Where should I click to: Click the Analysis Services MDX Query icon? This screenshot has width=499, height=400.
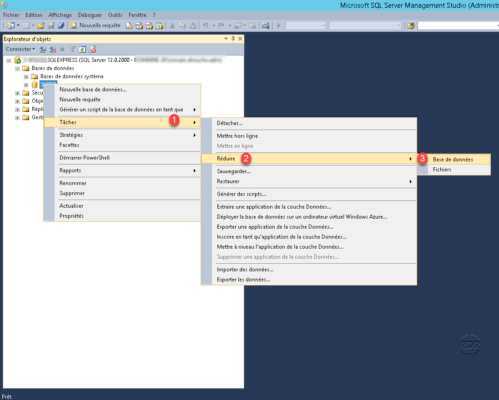tap(139, 26)
